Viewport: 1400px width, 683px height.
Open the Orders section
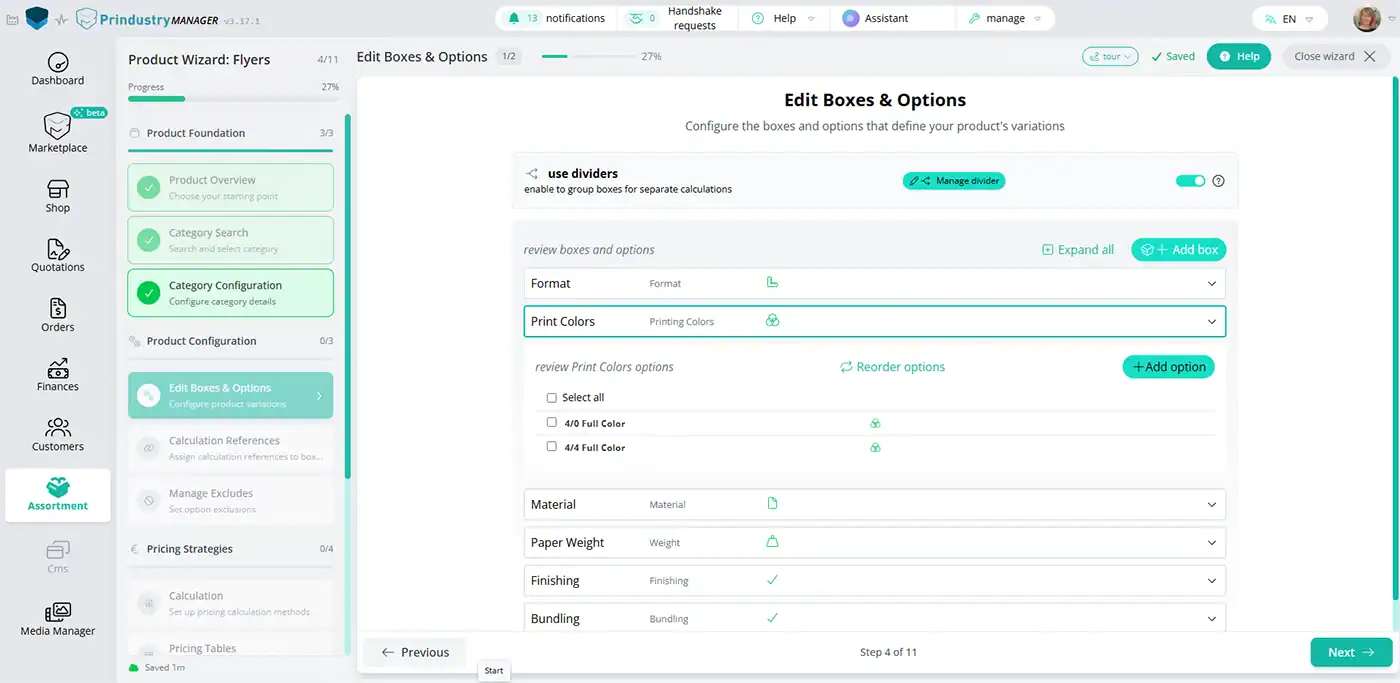point(58,315)
